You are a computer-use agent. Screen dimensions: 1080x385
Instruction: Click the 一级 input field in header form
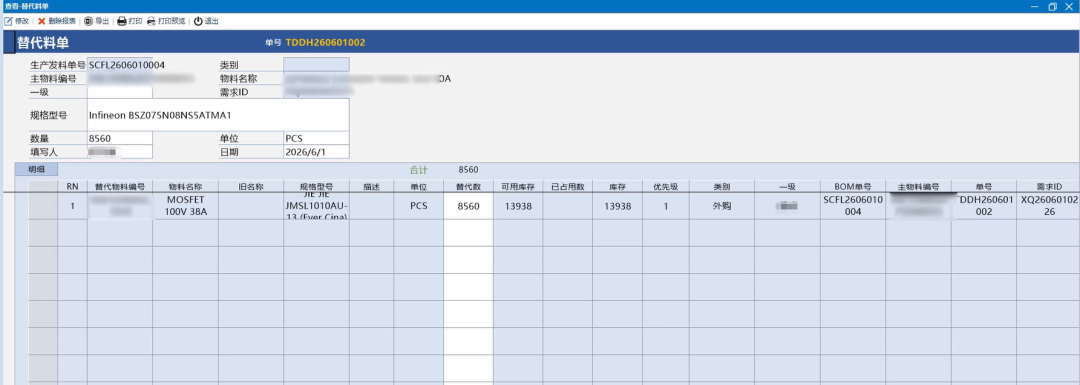pyautogui.click(x=120, y=92)
